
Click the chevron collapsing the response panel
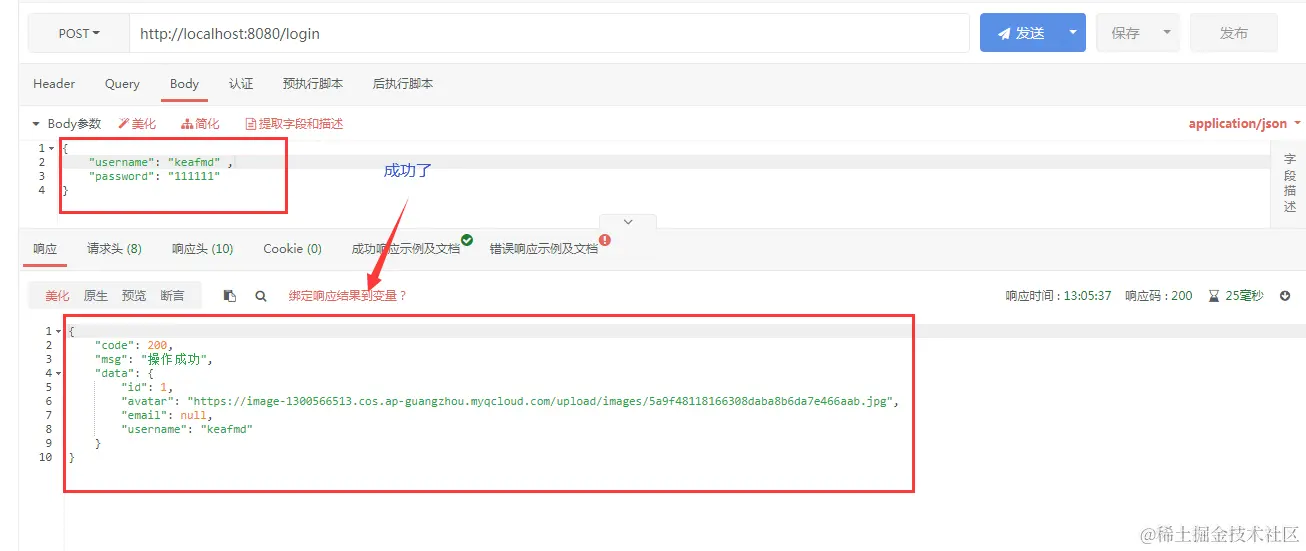(x=628, y=221)
